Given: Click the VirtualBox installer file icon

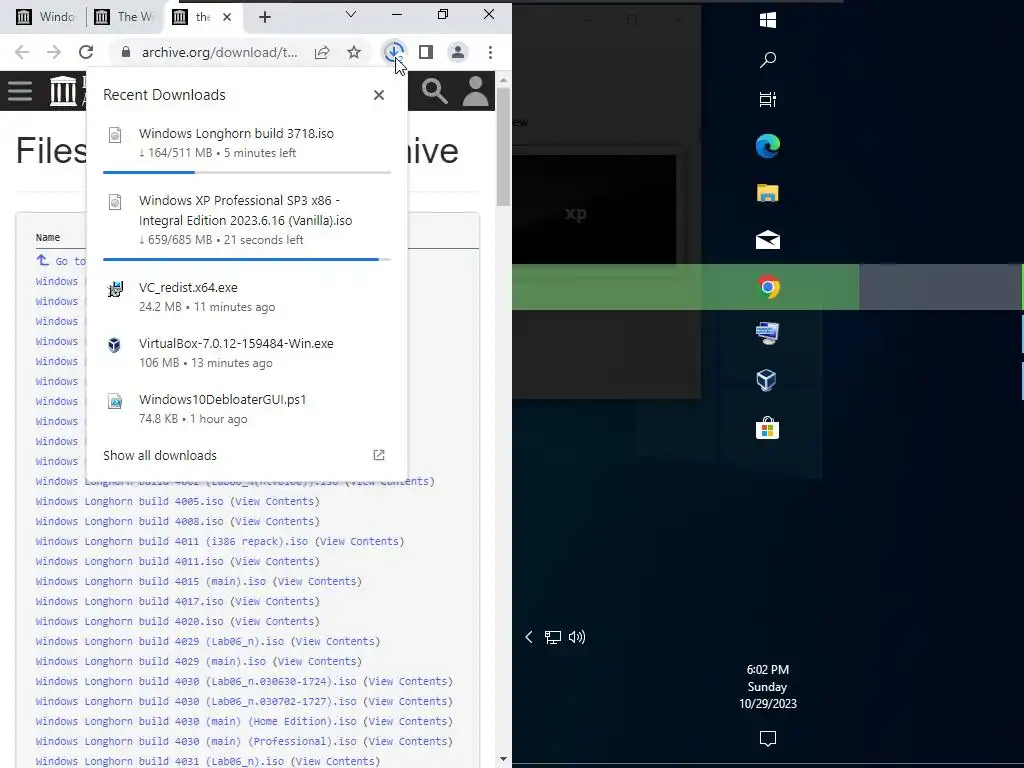Looking at the screenshot, I should (x=114, y=345).
